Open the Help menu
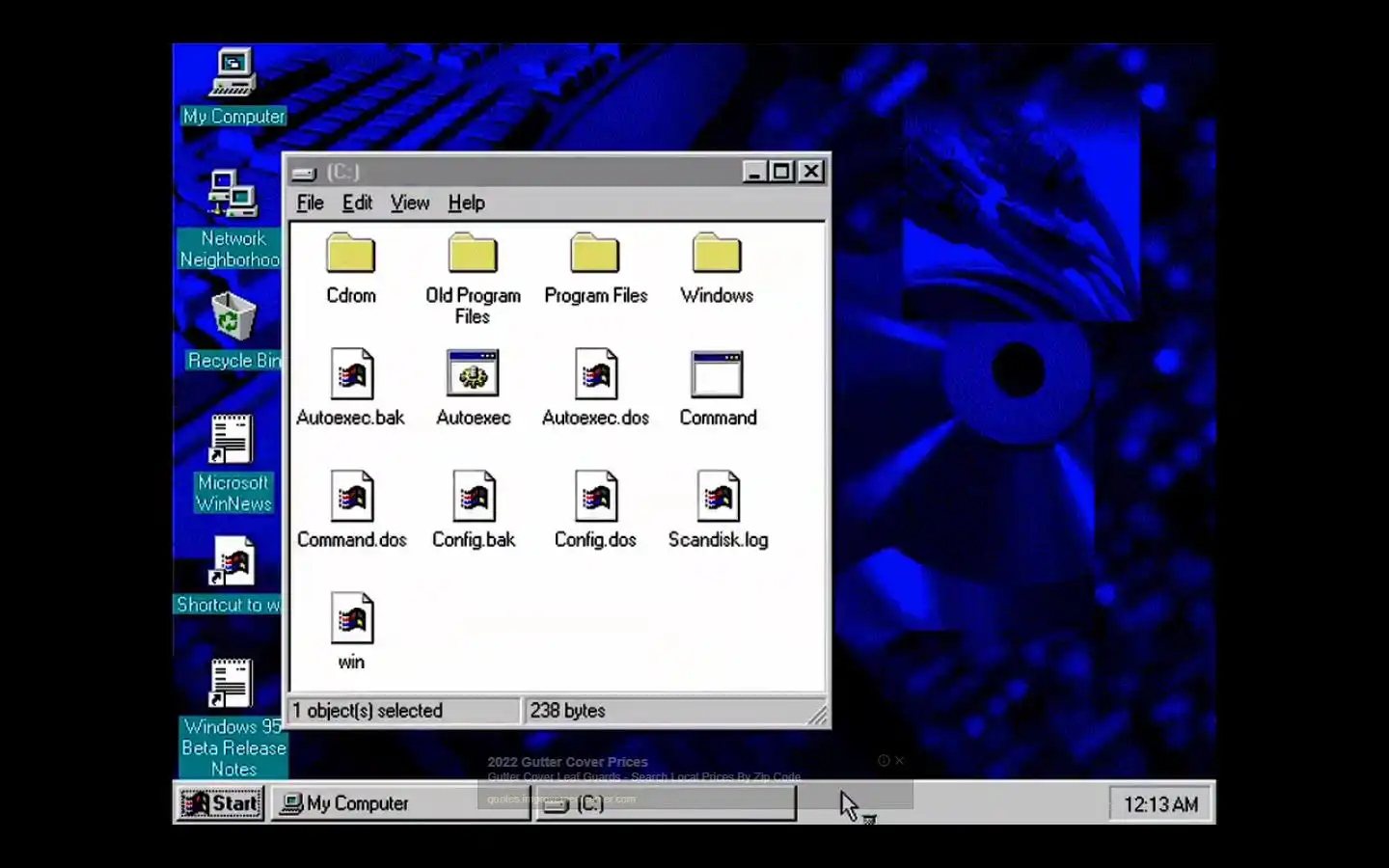Screen dimensions: 1389x868 coord(466,203)
